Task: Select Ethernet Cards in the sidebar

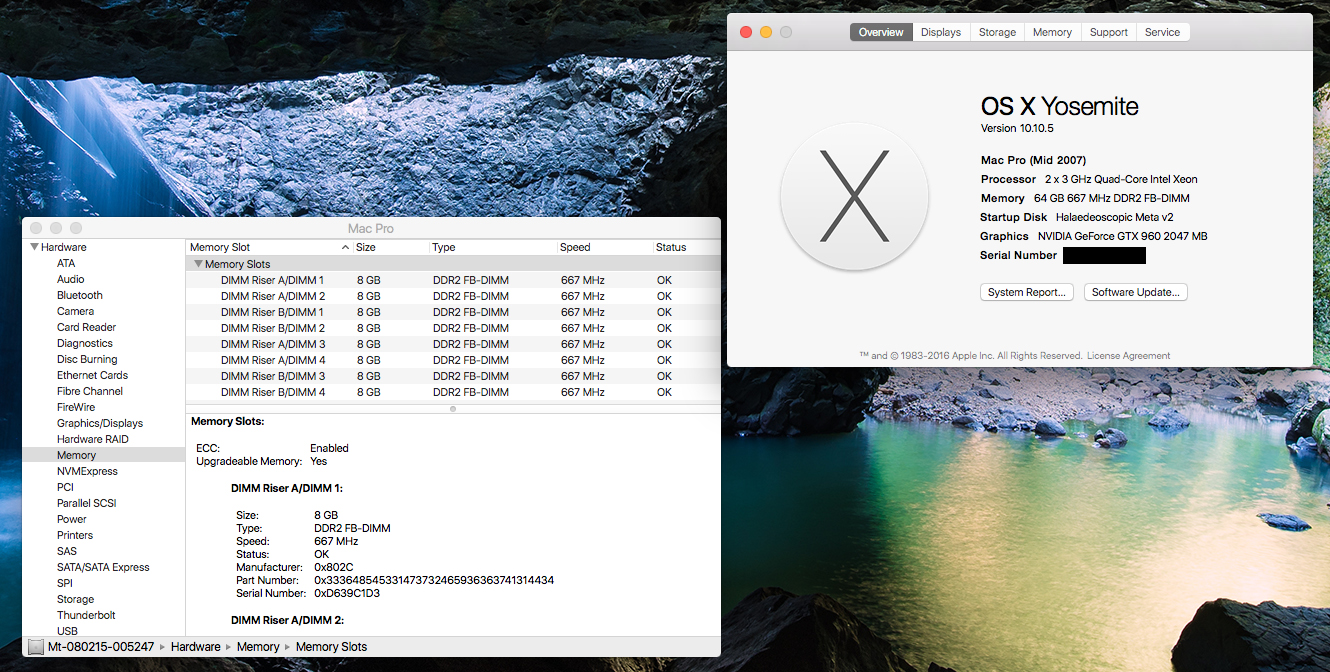Action: point(92,375)
